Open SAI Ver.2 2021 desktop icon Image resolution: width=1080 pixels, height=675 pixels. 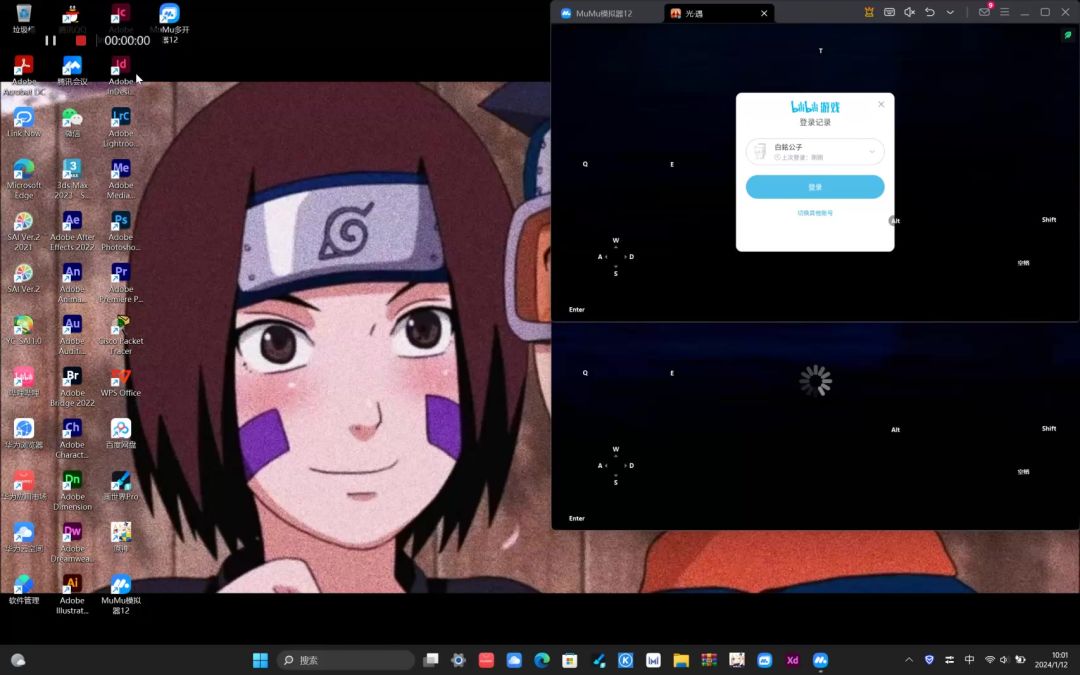pos(23,231)
